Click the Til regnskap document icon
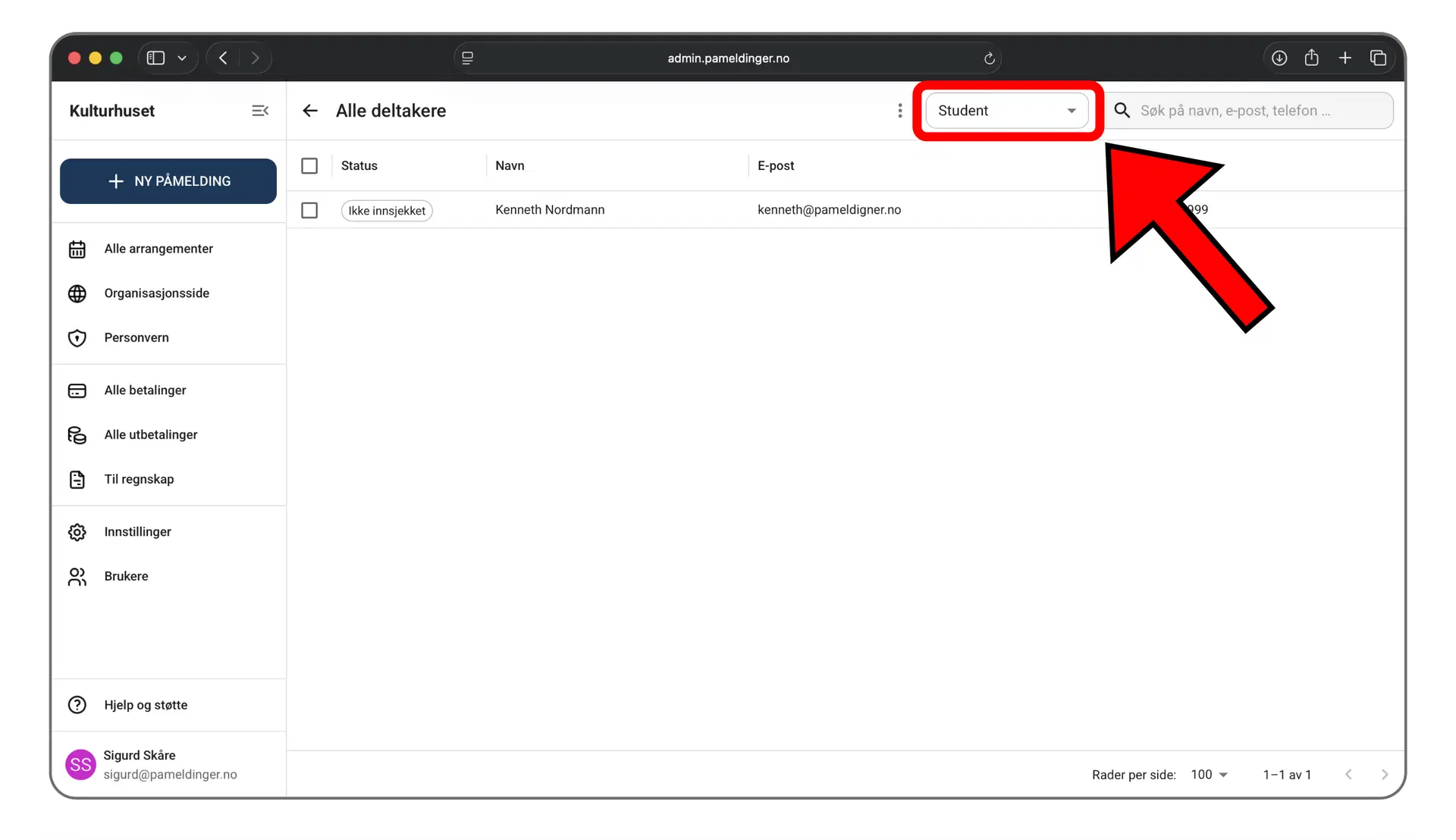This screenshot has width=1456, height=840. (x=77, y=480)
